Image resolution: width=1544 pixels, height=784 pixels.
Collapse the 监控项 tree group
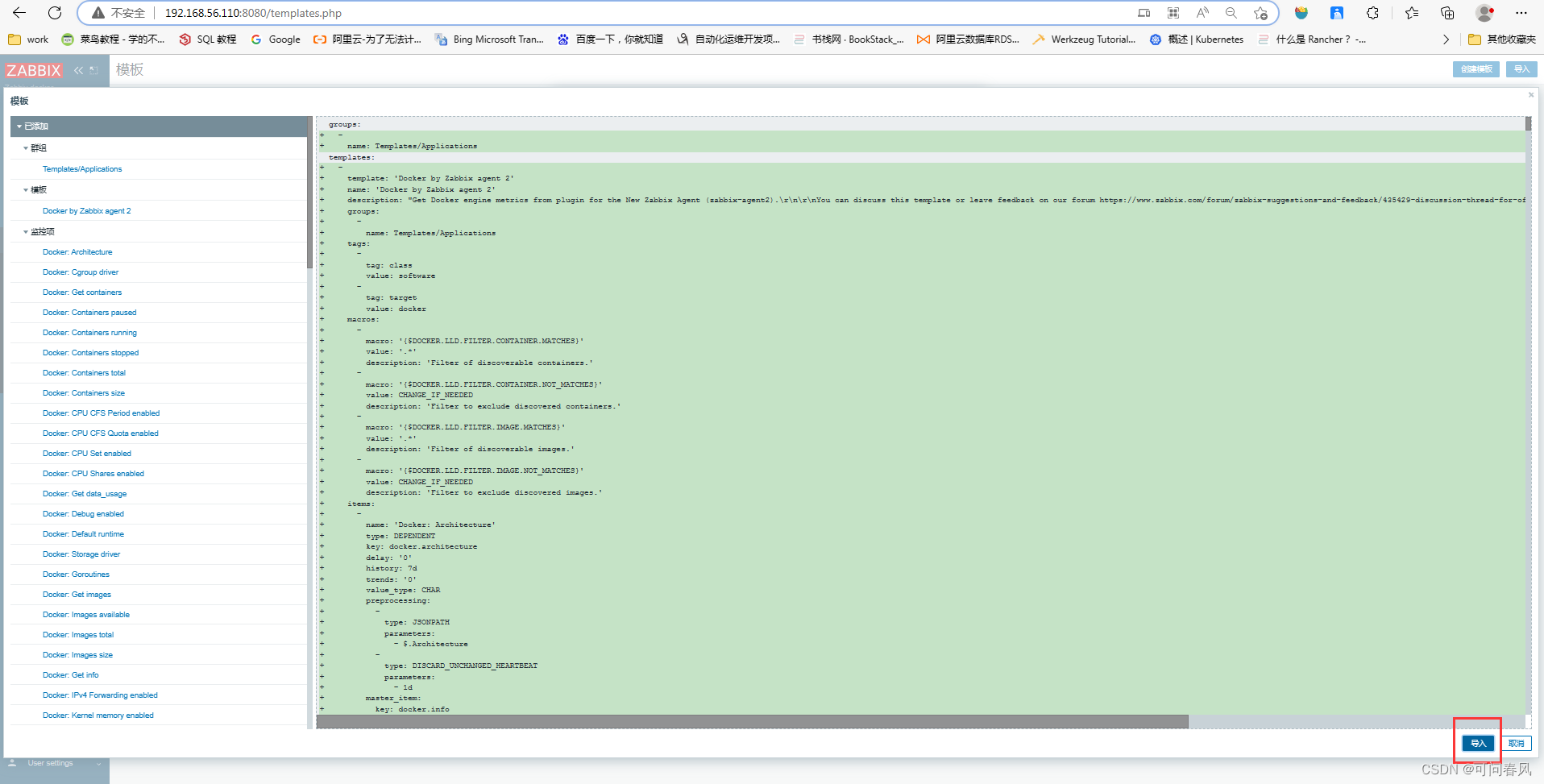(26, 232)
